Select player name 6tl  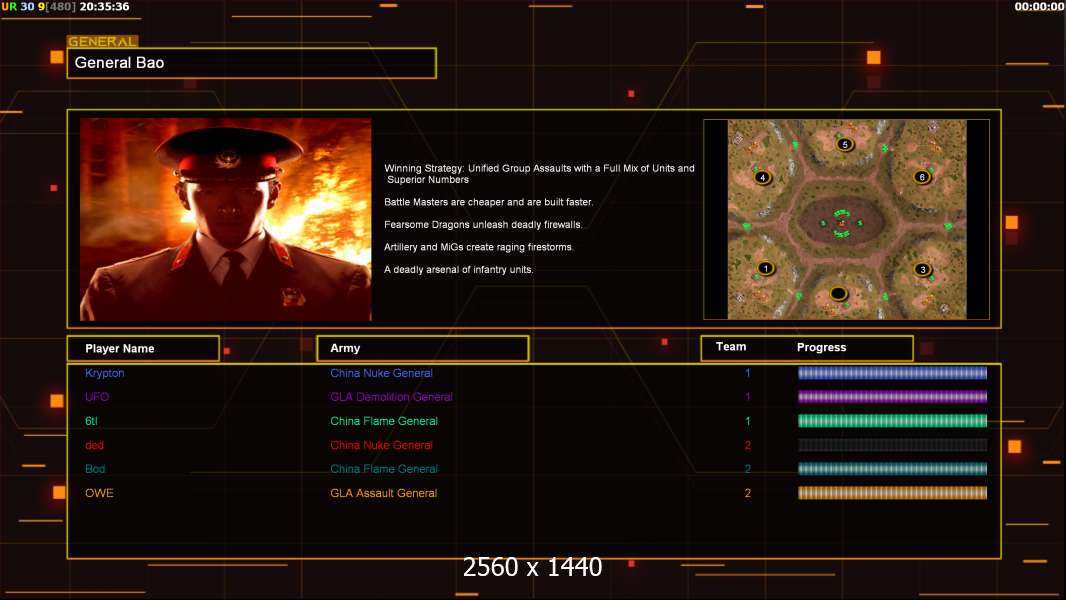point(91,421)
